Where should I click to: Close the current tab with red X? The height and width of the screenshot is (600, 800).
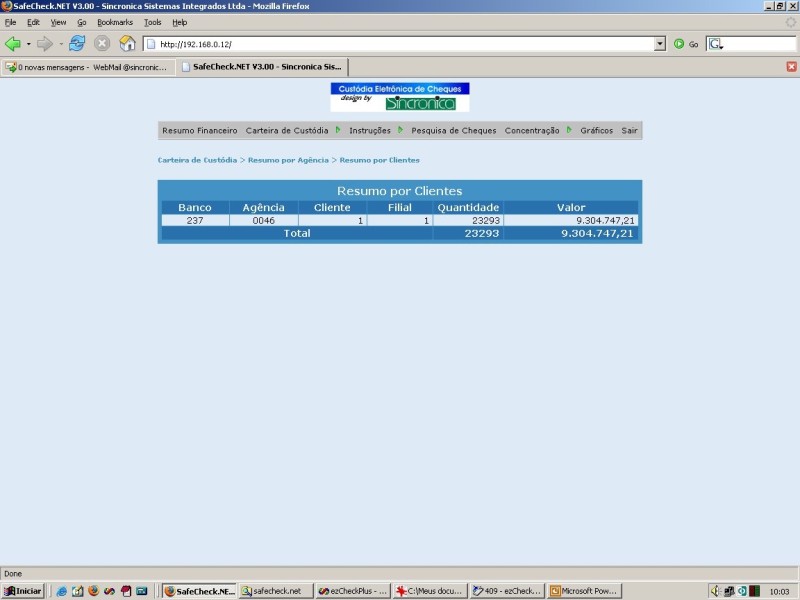pyautogui.click(x=791, y=67)
